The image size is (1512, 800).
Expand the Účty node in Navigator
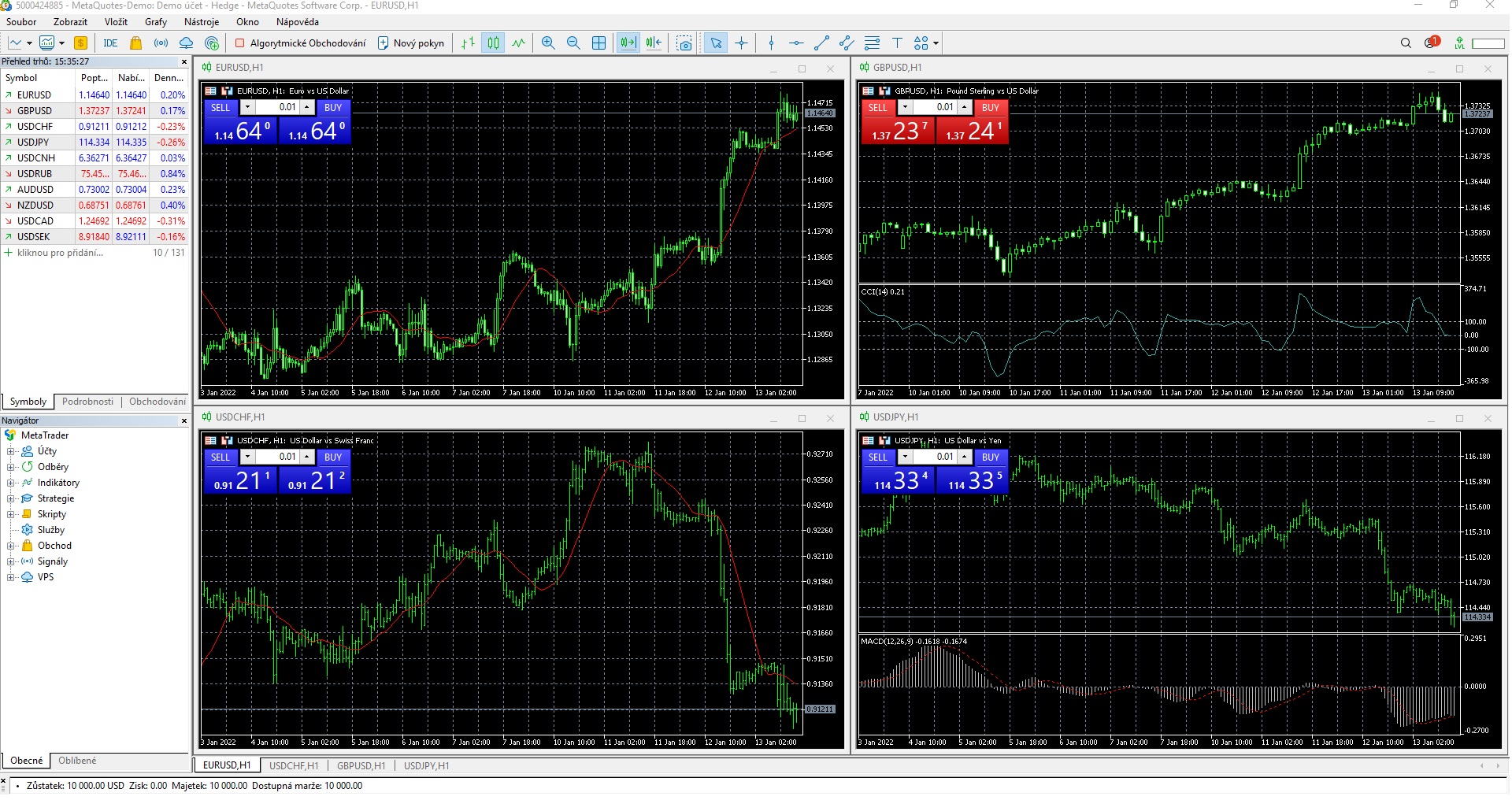pos(11,451)
